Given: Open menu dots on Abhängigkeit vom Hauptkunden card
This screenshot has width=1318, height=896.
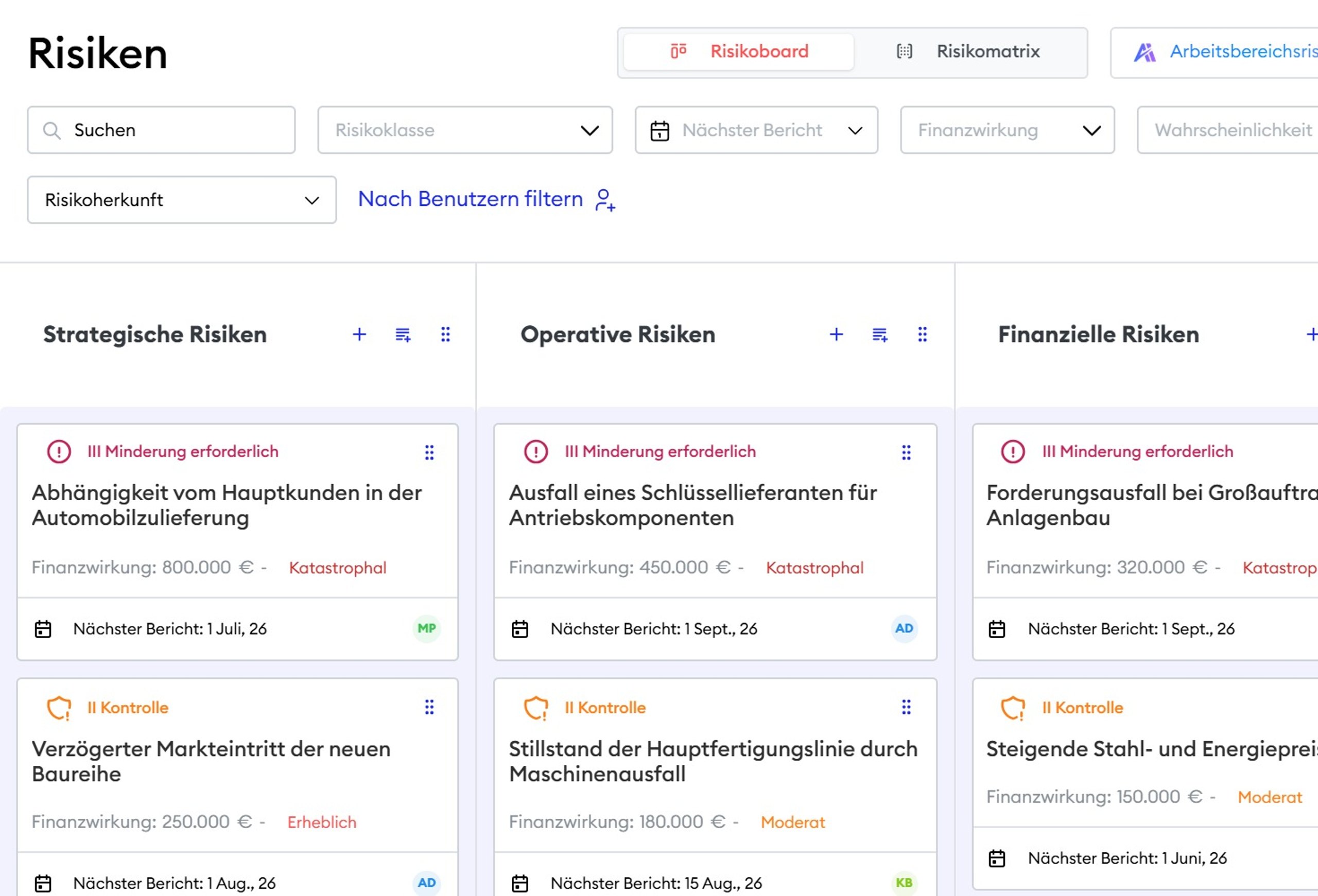Looking at the screenshot, I should pos(429,452).
